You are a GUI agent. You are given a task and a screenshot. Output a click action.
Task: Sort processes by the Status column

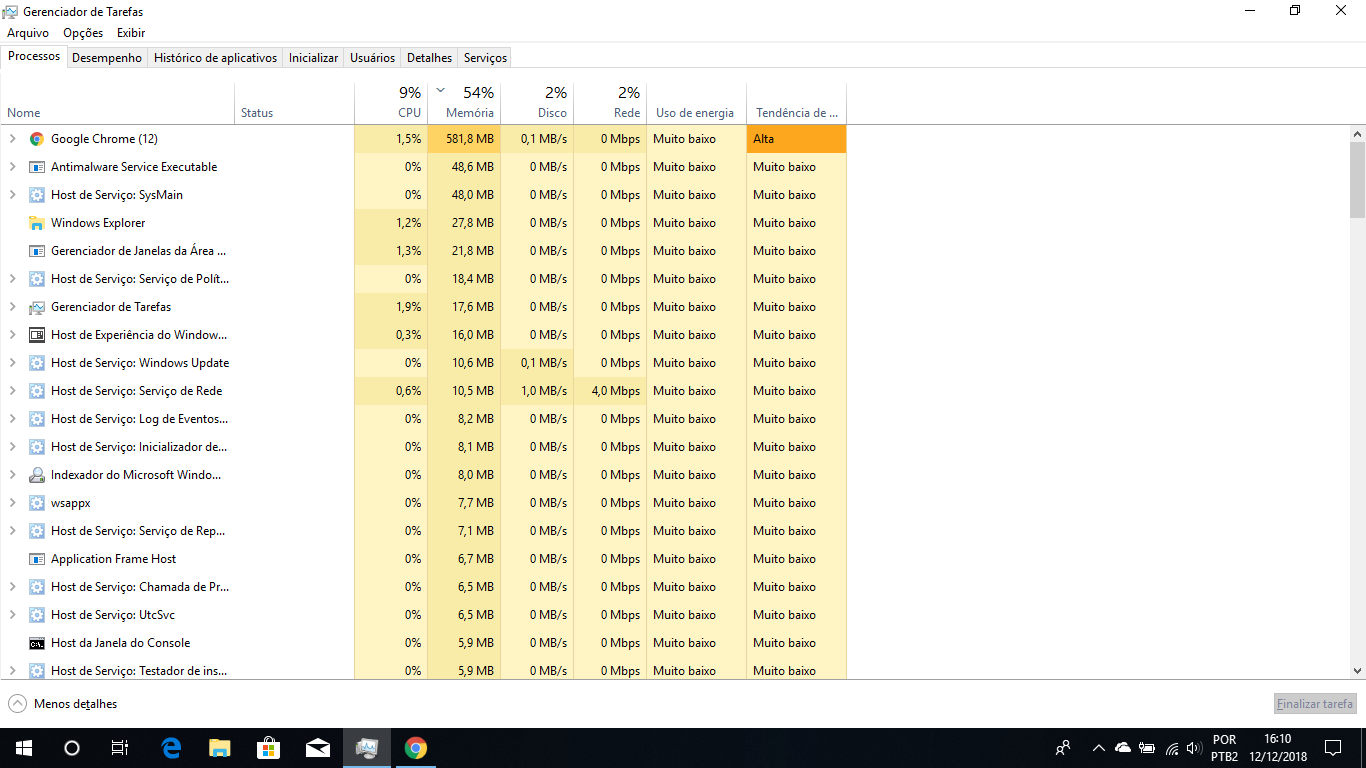pyautogui.click(x=294, y=103)
